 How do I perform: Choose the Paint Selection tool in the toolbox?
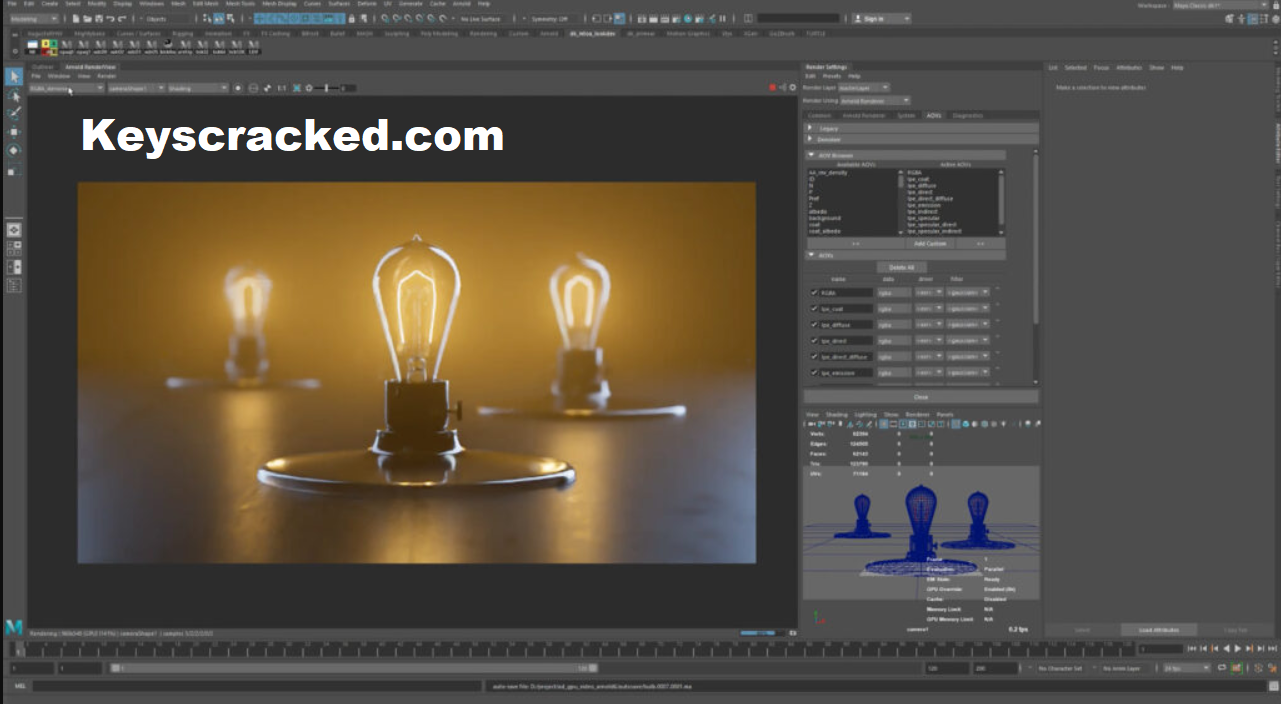pos(14,114)
